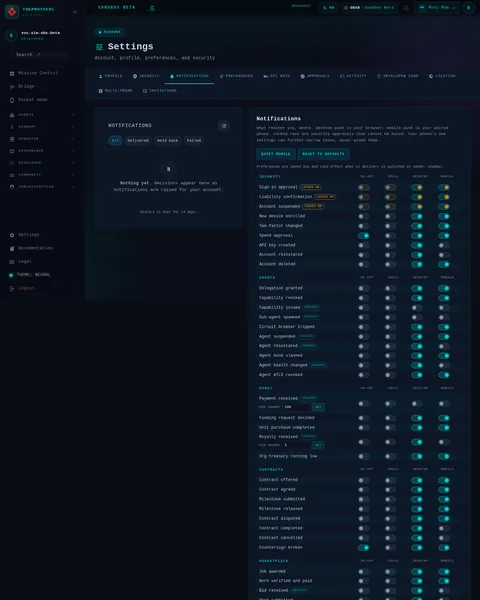The height and width of the screenshot is (600, 480).
Task: Click the Community icon in sidebar
Action: tap(12, 175)
